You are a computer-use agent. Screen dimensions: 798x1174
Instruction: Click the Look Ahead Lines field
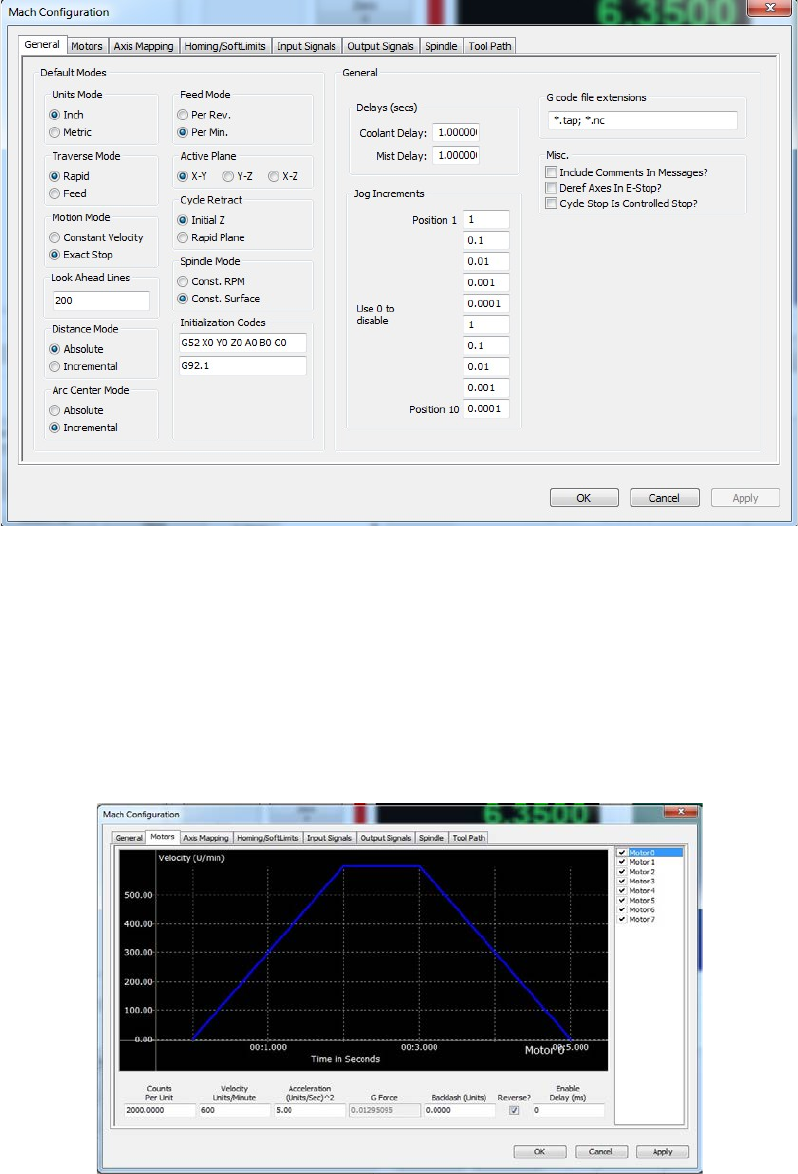pos(101,300)
